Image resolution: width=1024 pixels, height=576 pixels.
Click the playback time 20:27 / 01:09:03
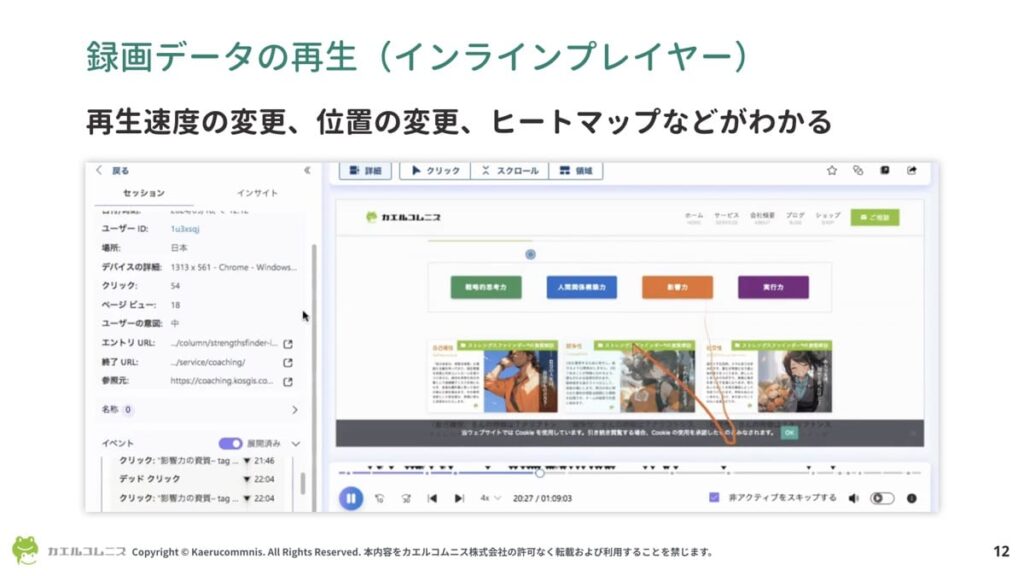(x=542, y=498)
